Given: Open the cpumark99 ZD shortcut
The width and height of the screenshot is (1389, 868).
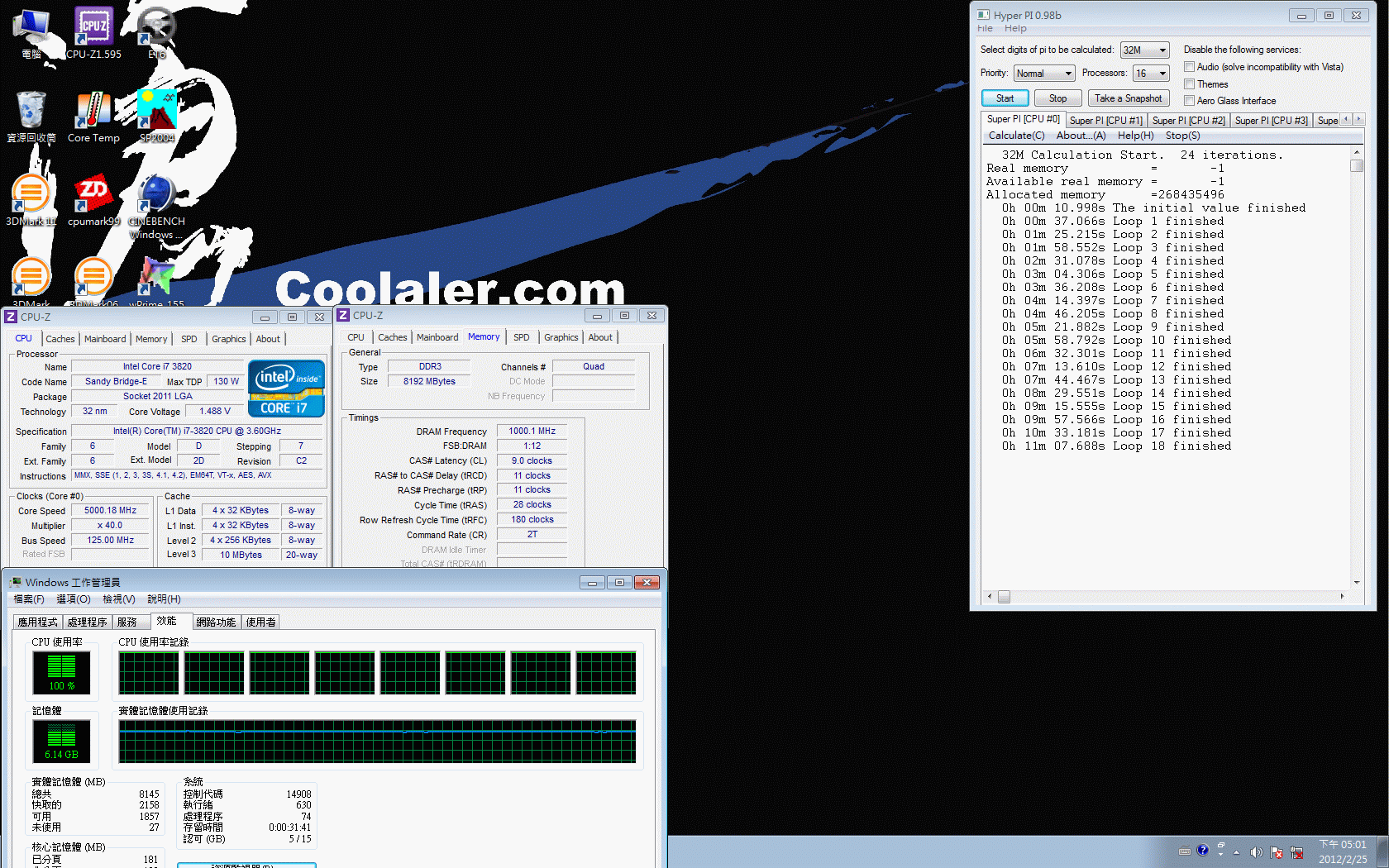Looking at the screenshot, I should click(93, 200).
